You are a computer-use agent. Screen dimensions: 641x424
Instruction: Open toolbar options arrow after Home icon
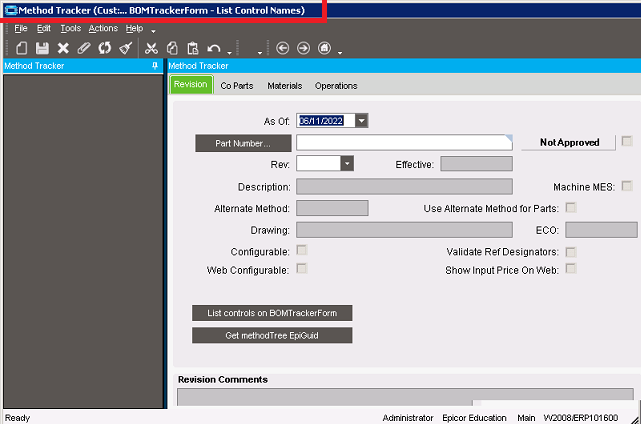click(340, 53)
